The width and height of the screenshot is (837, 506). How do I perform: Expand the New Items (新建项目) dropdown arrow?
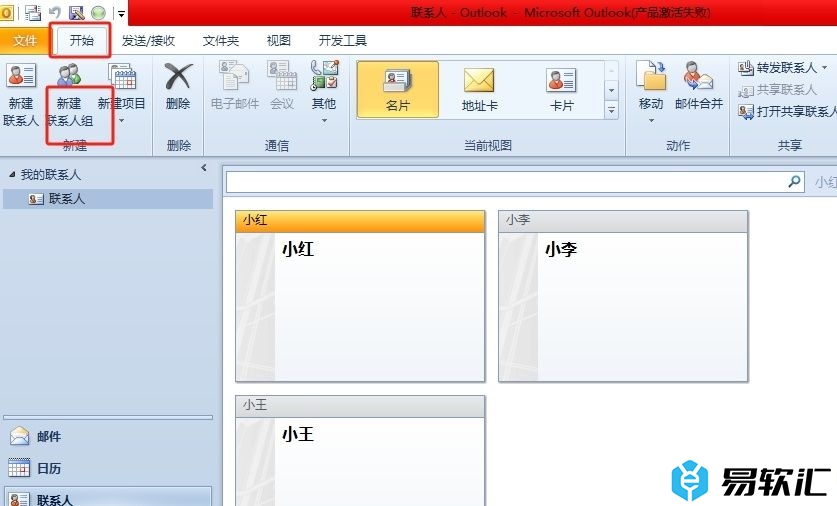(x=121, y=121)
